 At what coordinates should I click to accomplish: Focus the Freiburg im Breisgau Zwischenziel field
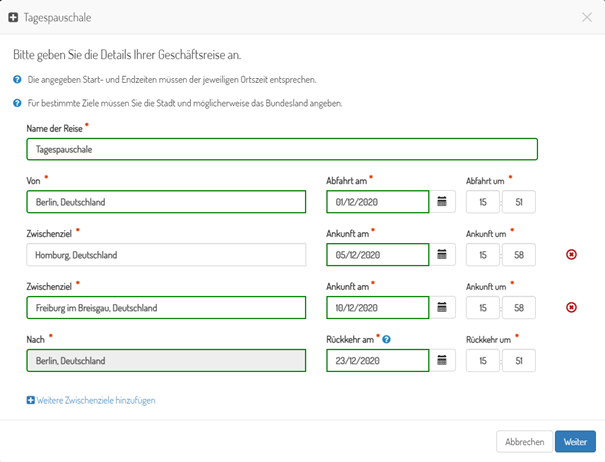pyautogui.click(x=166, y=307)
